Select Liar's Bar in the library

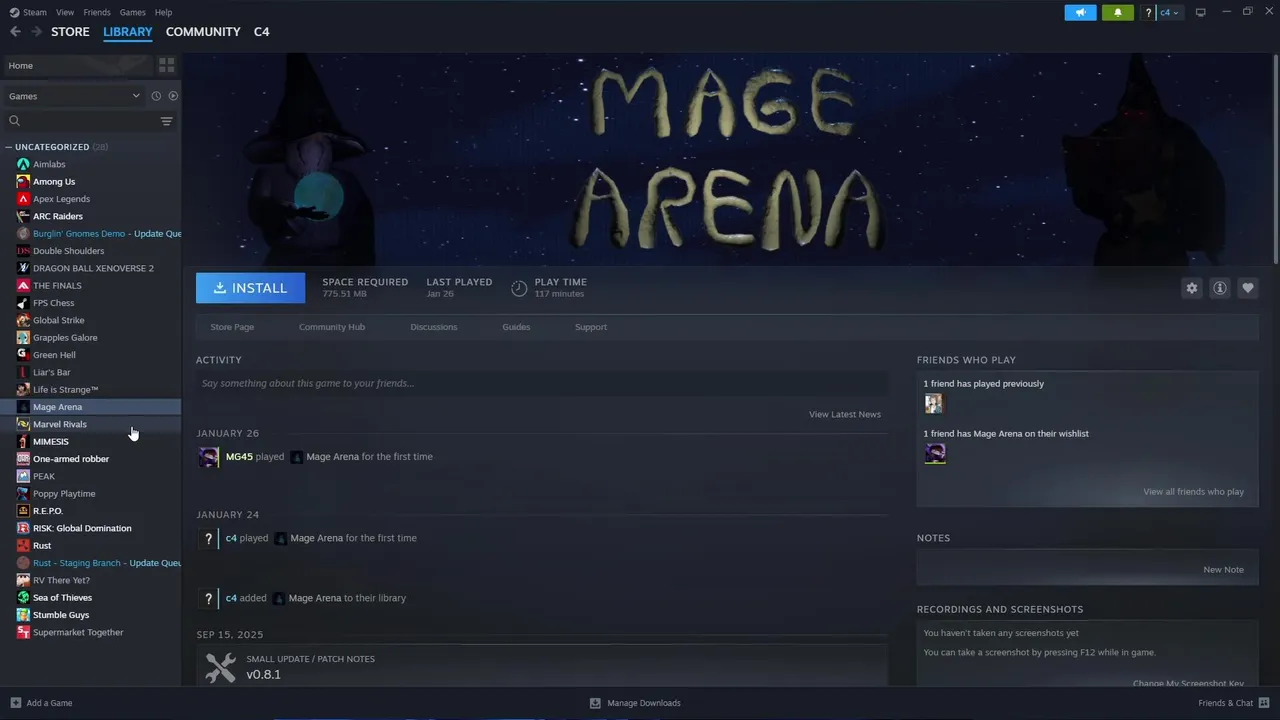pyautogui.click(x=90, y=372)
